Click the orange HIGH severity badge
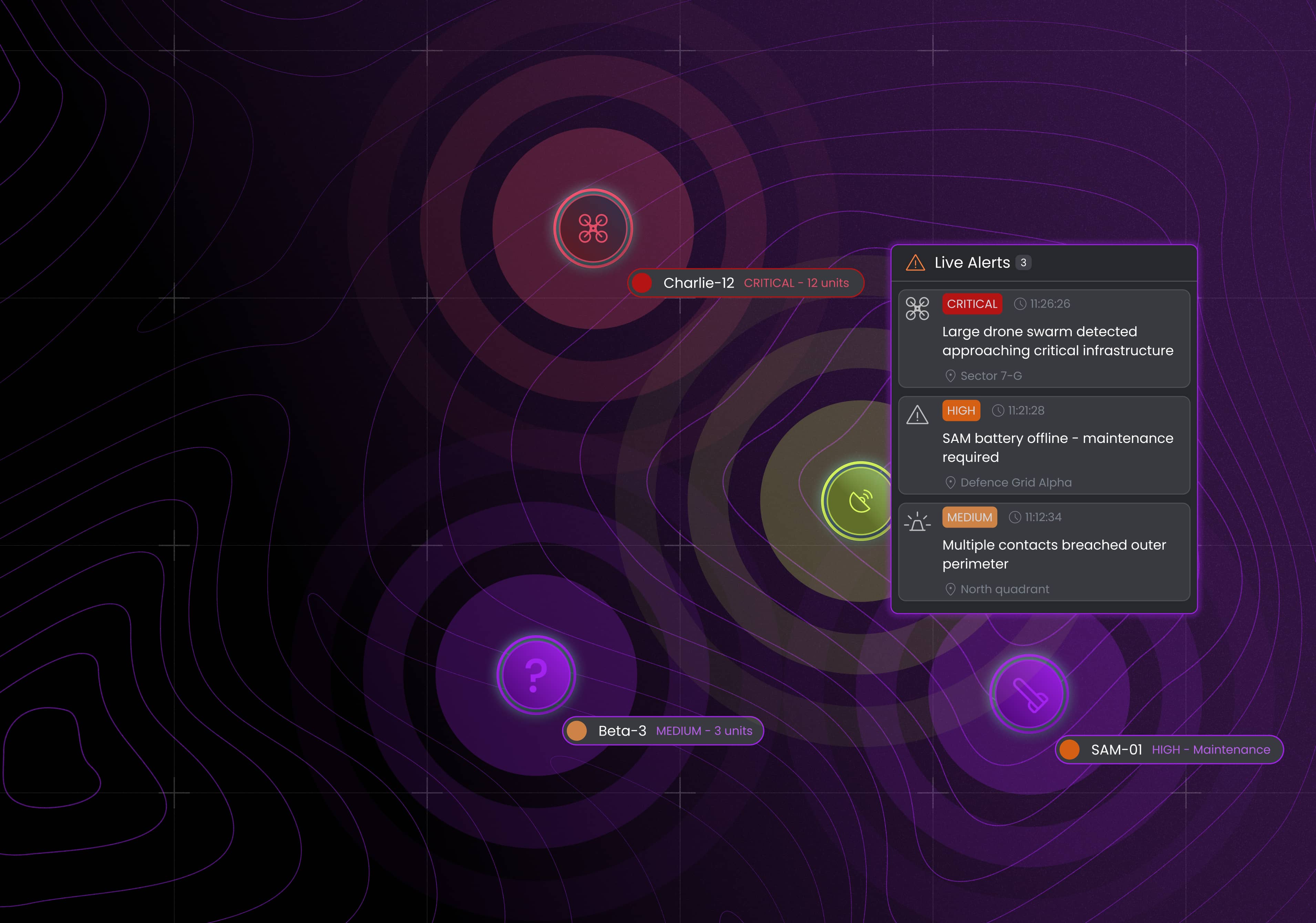 pos(960,410)
